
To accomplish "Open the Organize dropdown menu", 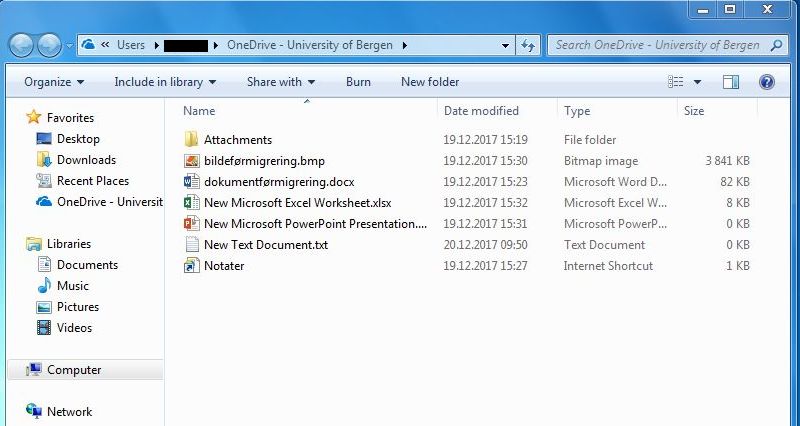I will point(54,82).
